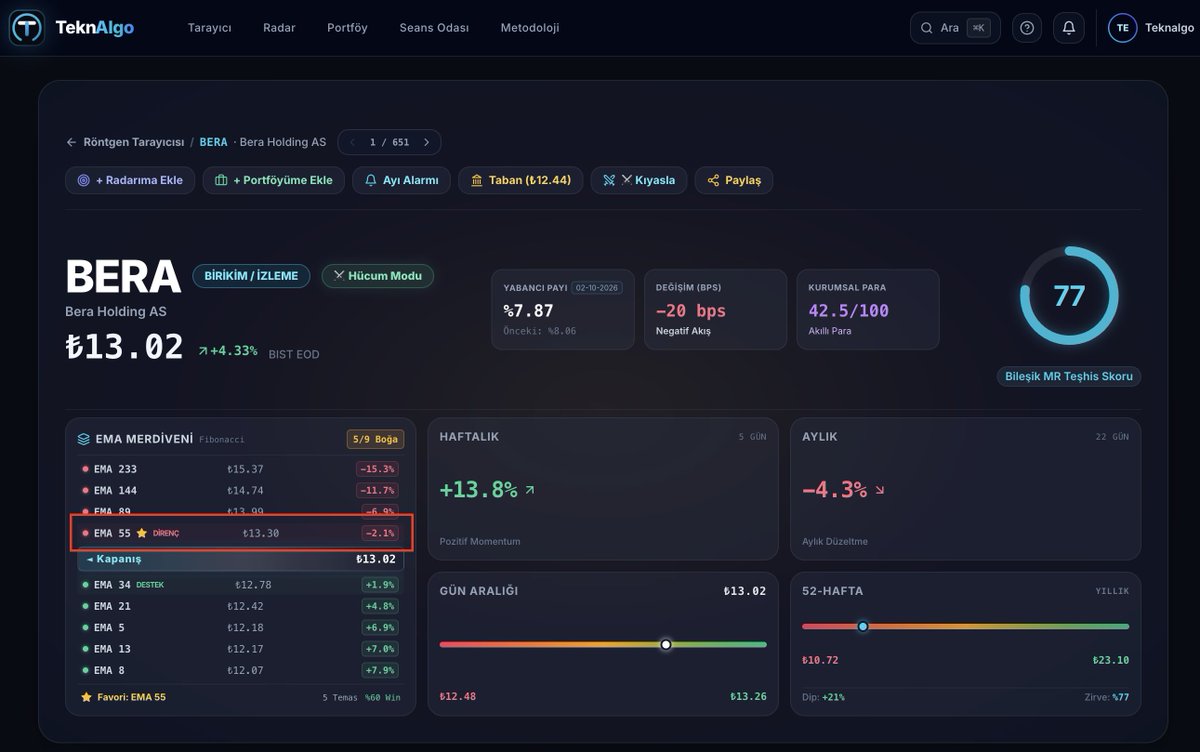Open the Kıyasla comparison button
The width and height of the screenshot is (1200, 752).
click(638, 180)
